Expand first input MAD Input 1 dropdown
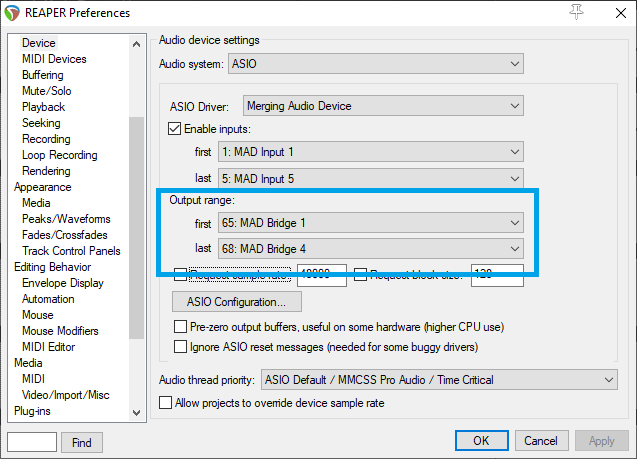Screen dimensions: 637x459 click(x=370, y=152)
